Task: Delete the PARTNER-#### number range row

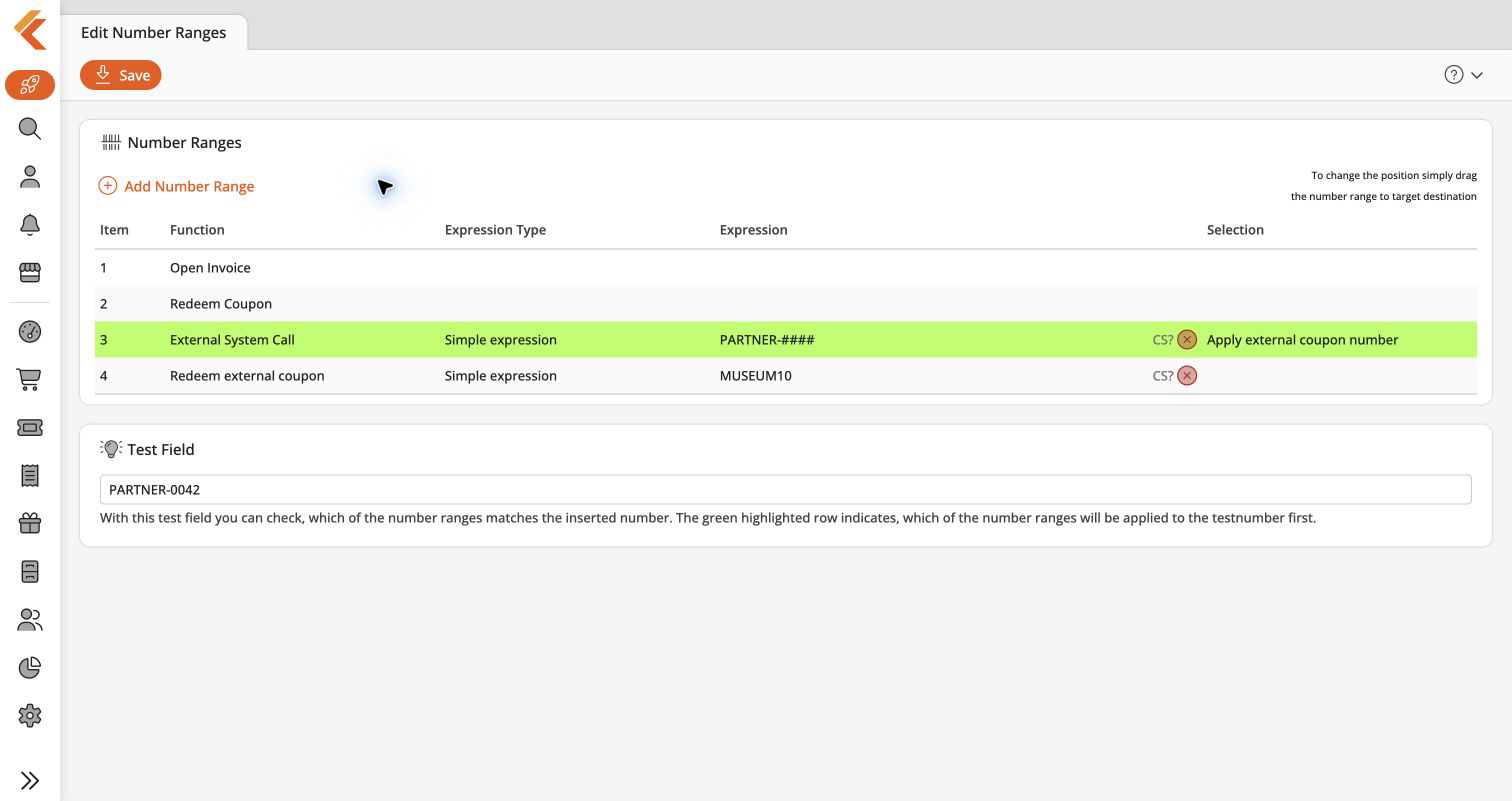Action: [1187, 340]
